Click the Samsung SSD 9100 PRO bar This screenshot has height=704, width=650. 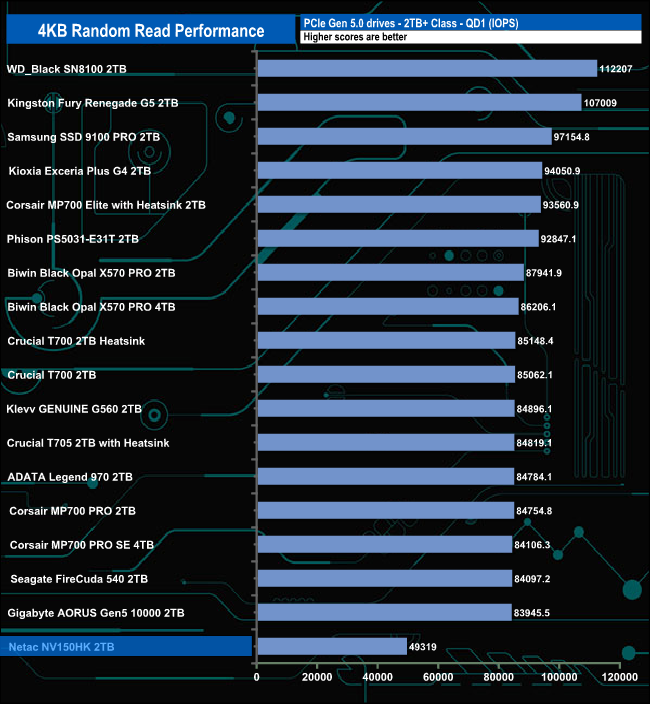tap(404, 136)
